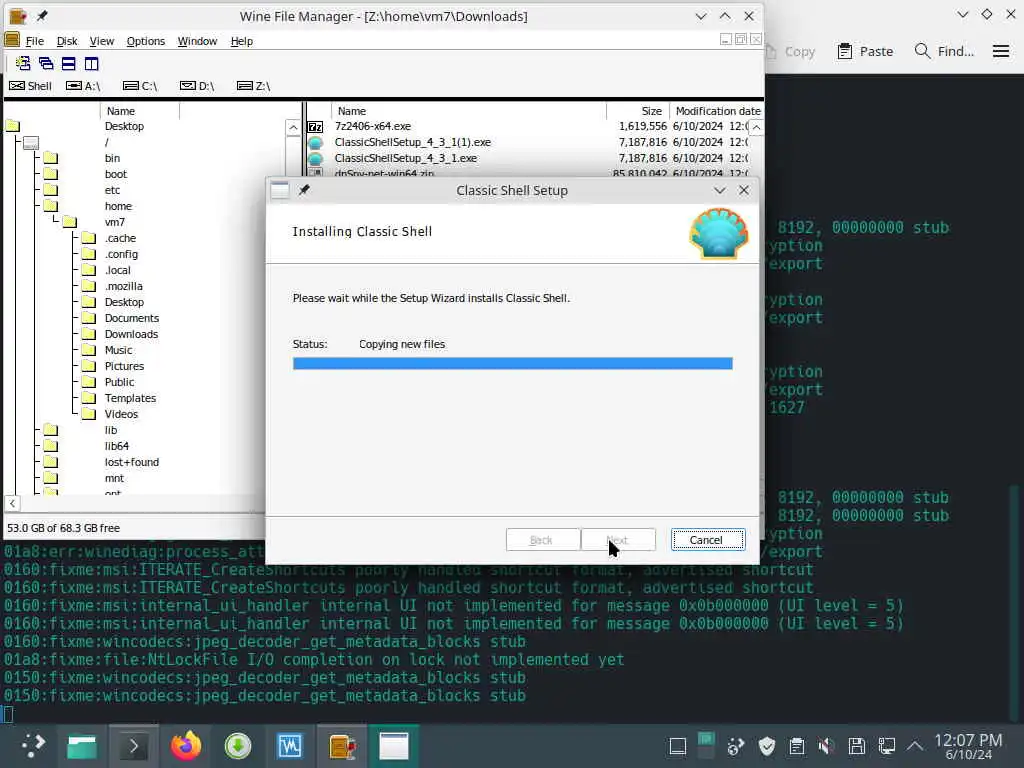
Task: Select ClassicShellSetup_4_3_1.exe file
Action: click(x=406, y=158)
